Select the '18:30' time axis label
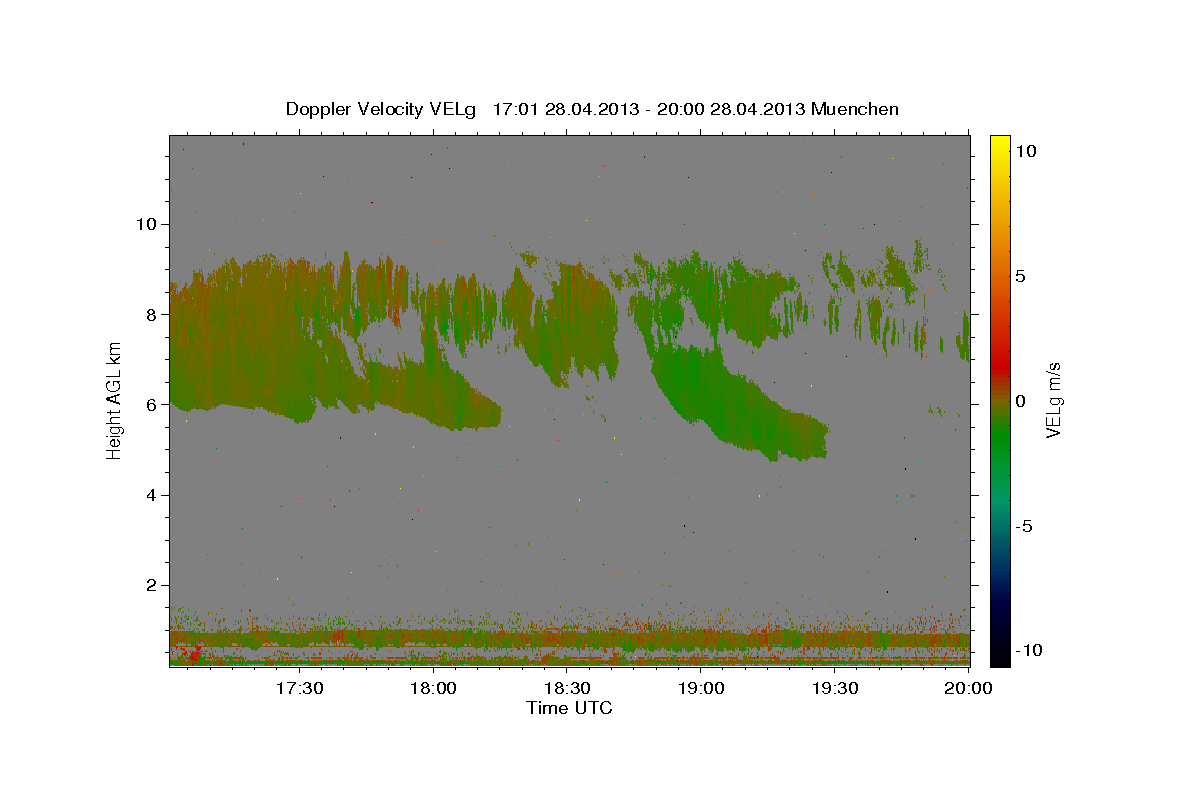 pos(567,688)
